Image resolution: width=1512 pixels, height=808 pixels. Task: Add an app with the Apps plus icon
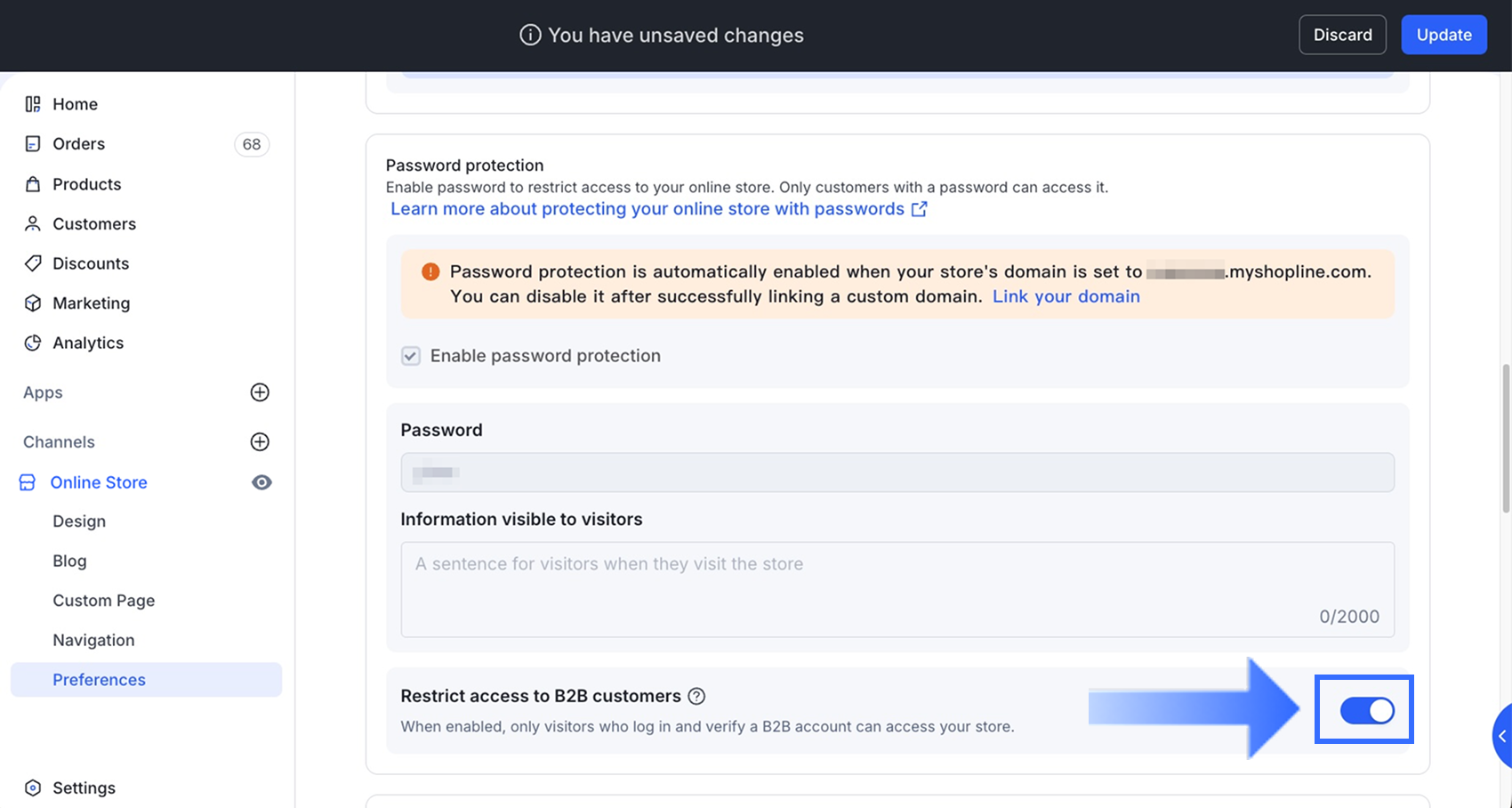[260, 392]
